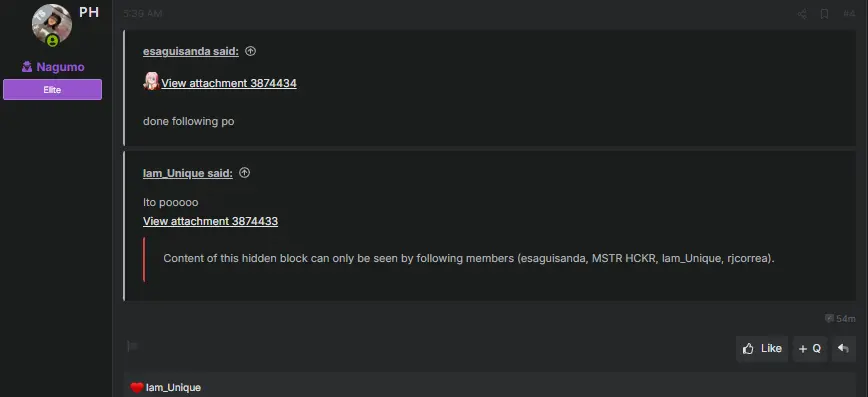
Task: Click the share post icon
Action: click(802, 14)
